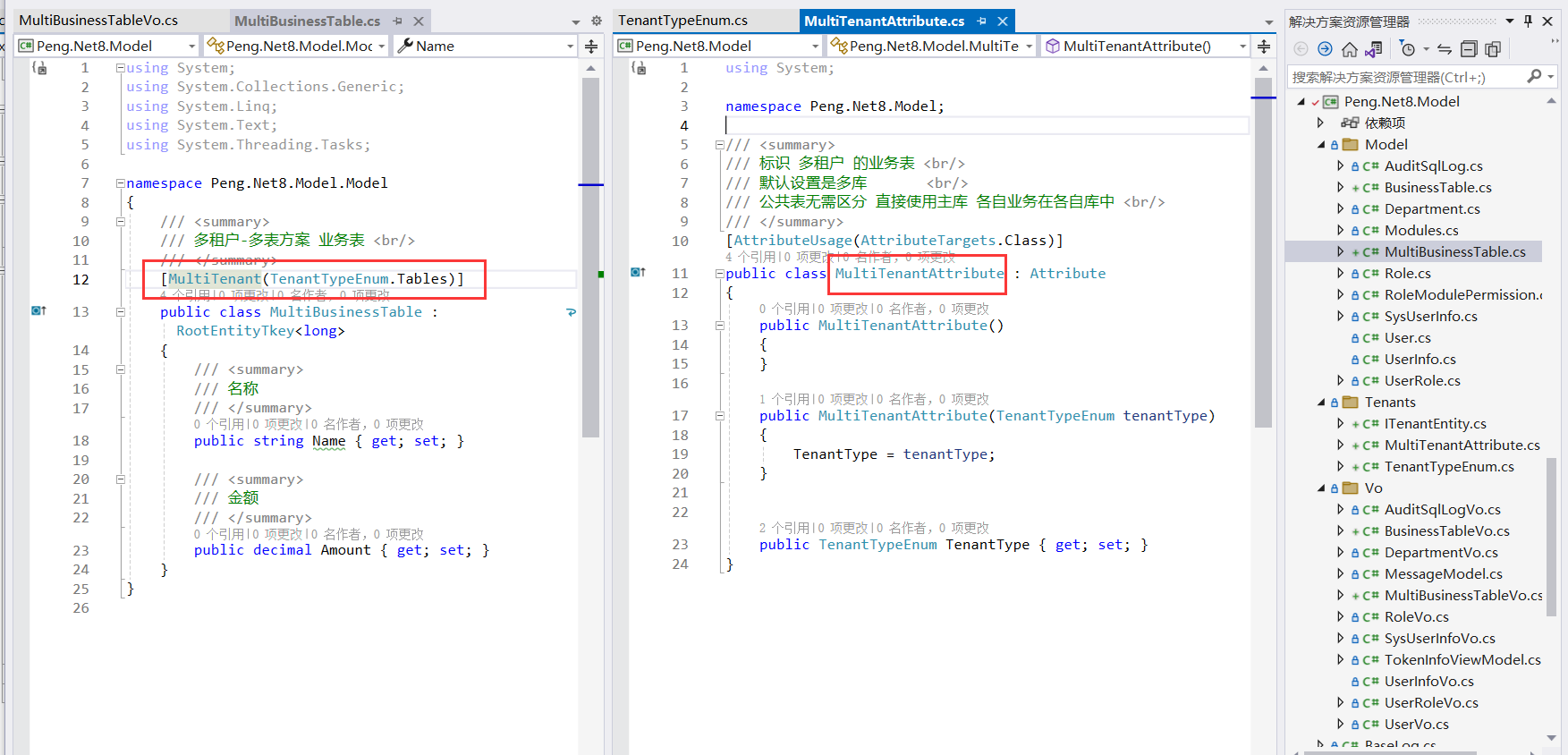Close the MultiBusinessTable.cs tab
1568x755 pixels.
pos(419,21)
